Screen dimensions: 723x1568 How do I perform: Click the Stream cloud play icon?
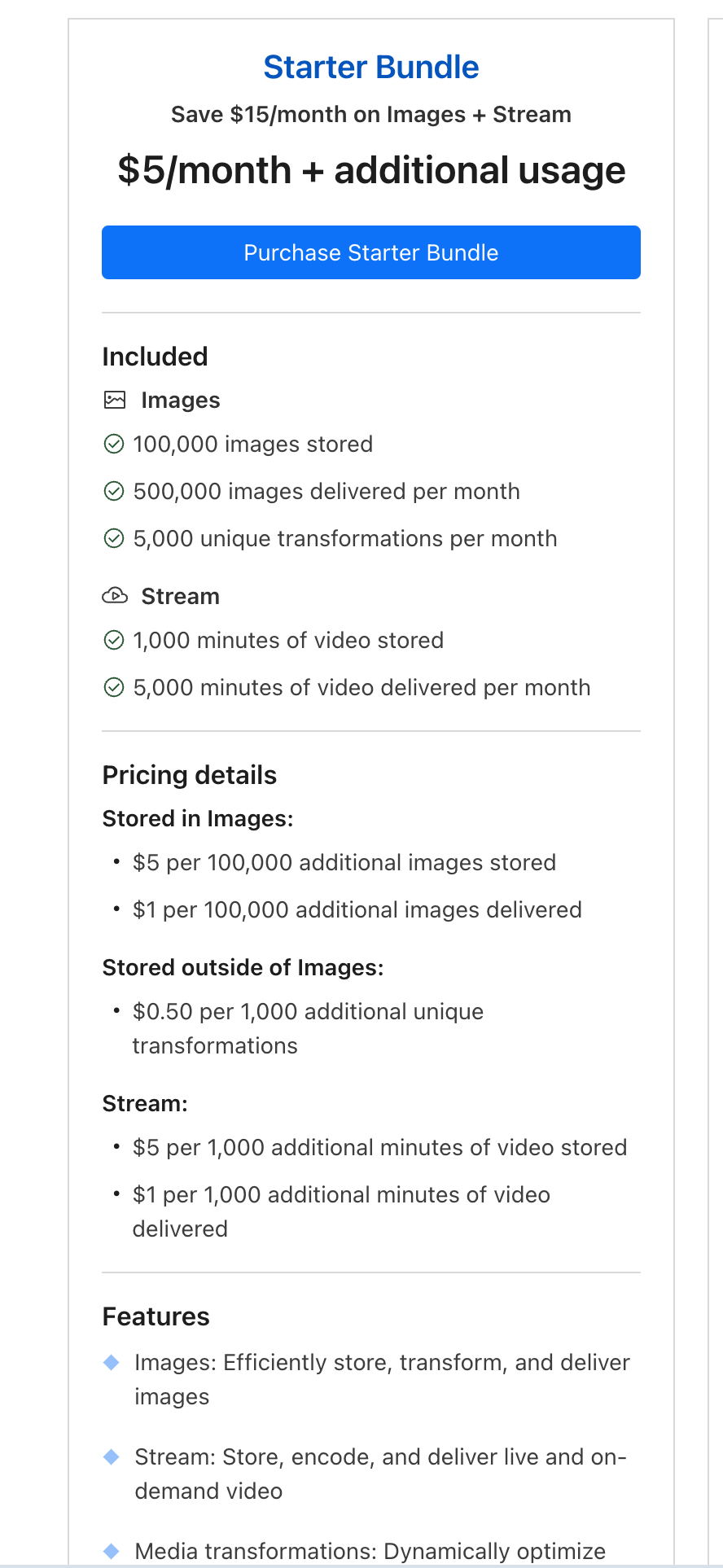(115, 596)
